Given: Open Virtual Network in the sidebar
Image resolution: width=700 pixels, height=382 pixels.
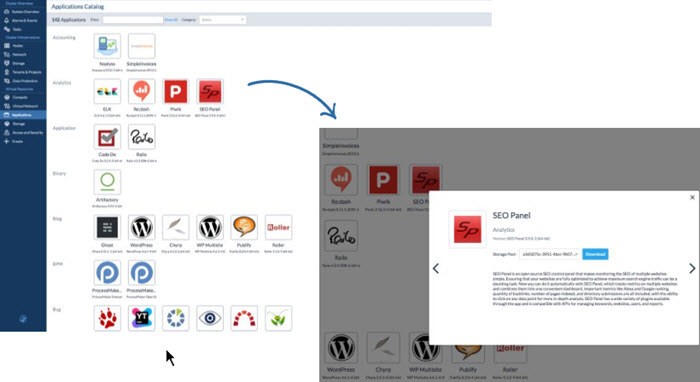Looking at the screenshot, I should coord(25,106).
